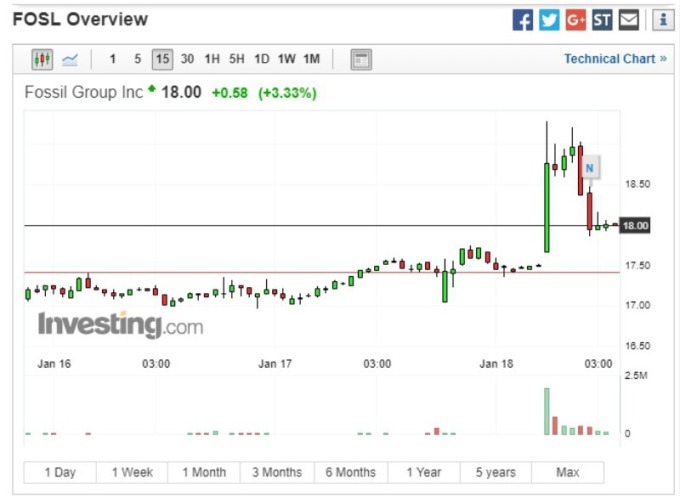Click the 17.50 price axis label

point(638,265)
